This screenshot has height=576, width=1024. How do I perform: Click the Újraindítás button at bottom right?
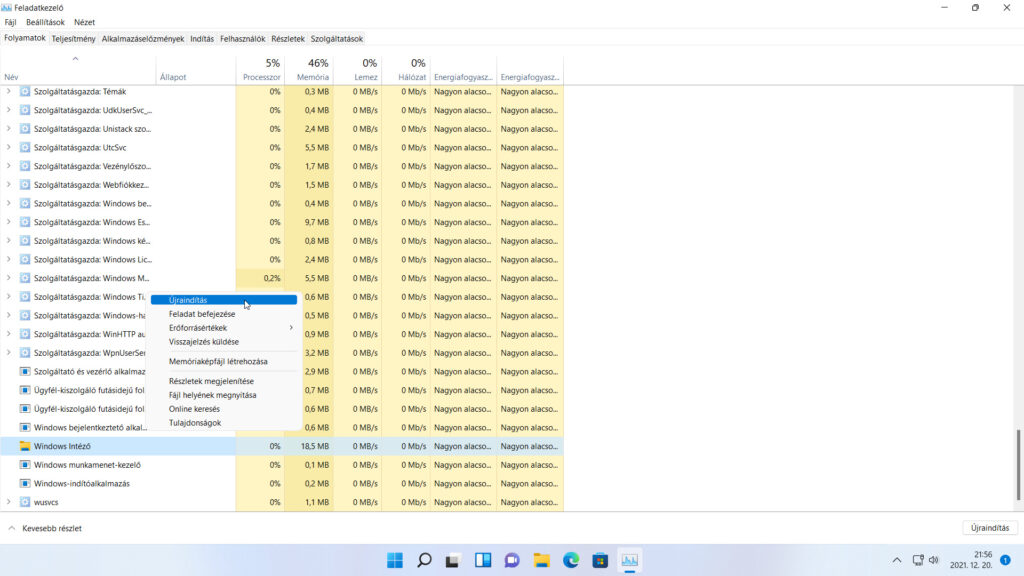[989, 528]
